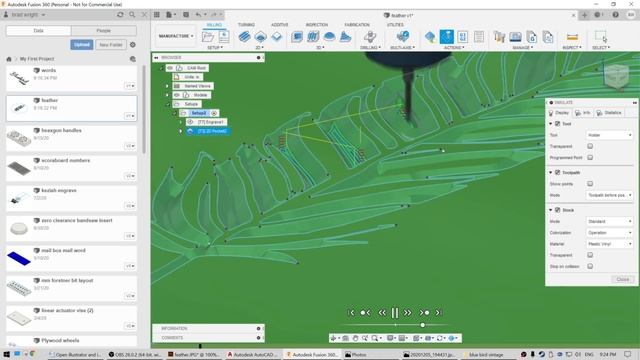Click My First Project breadcrumb
640x360 pixels.
coord(37,59)
